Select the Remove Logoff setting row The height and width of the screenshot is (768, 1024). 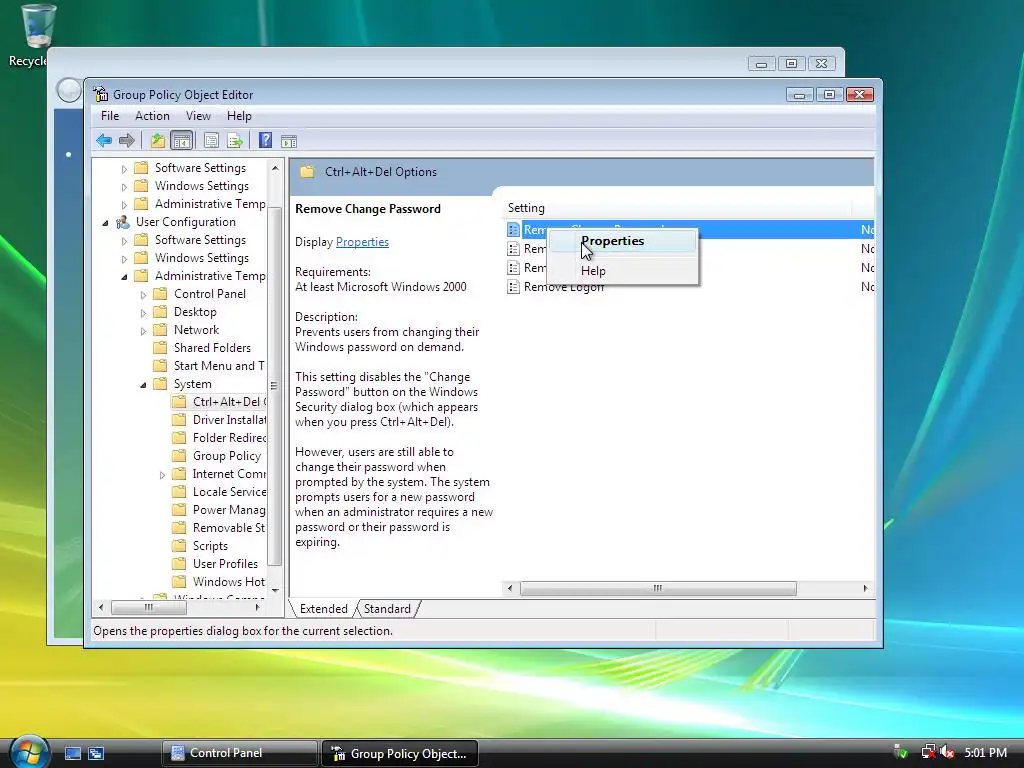[690, 287]
